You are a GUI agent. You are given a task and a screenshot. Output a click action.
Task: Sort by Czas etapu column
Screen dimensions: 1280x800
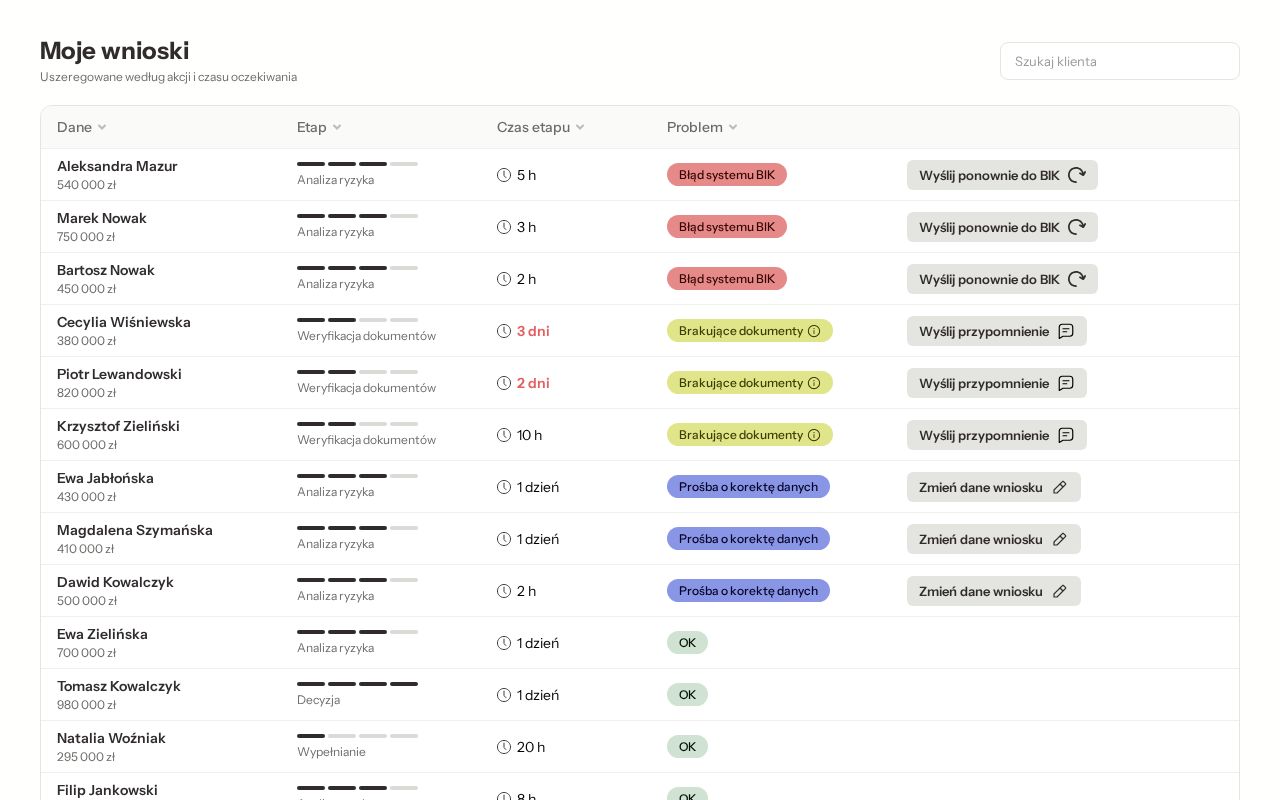[541, 127]
